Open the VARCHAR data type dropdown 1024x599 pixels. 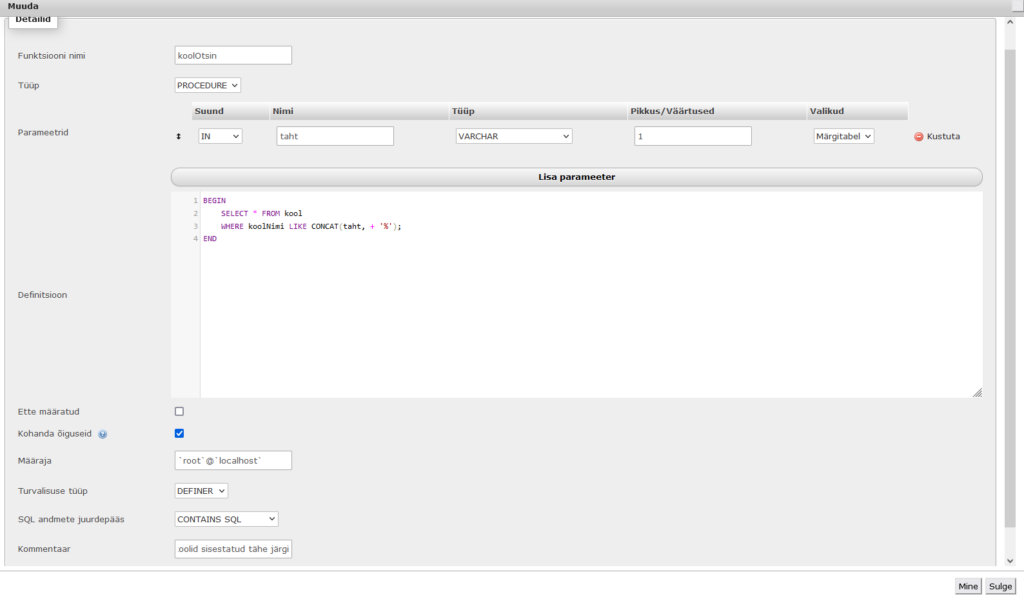(x=514, y=137)
